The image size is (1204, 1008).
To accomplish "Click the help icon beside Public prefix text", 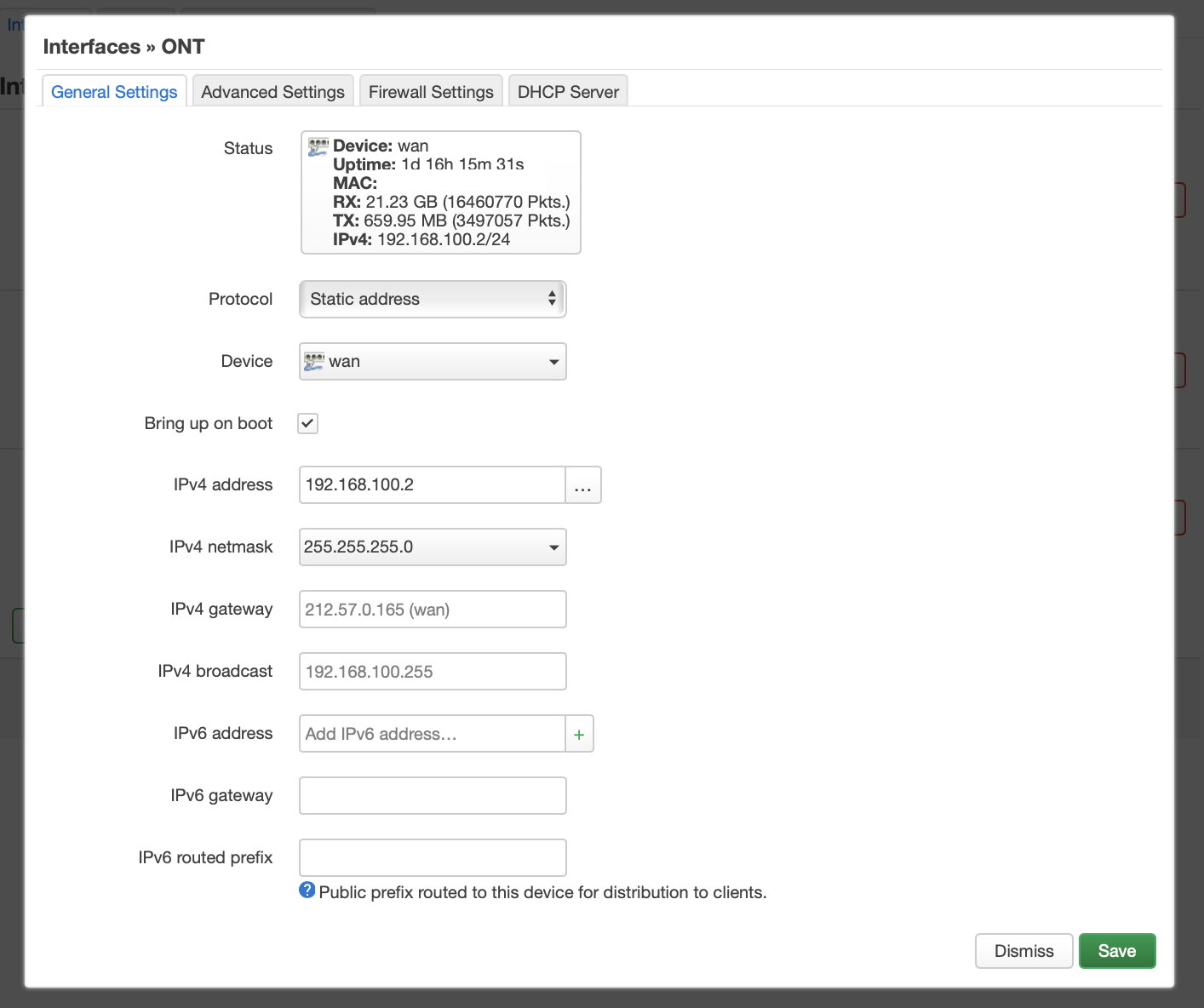I will [x=307, y=890].
